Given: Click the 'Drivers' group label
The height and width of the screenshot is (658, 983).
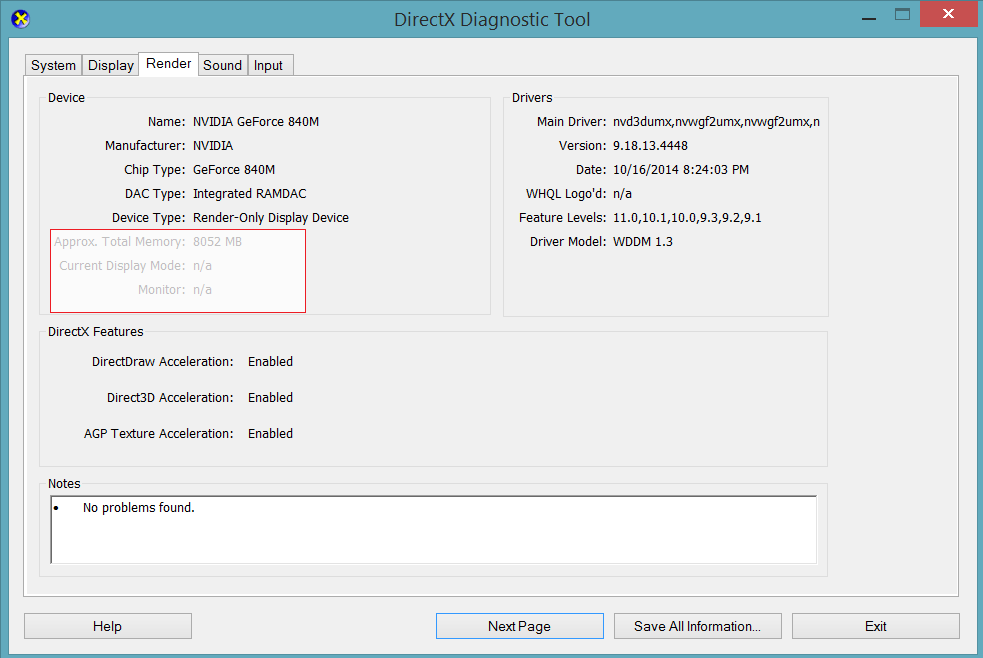Looking at the screenshot, I should pyautogui.click(x=532, y=98).
